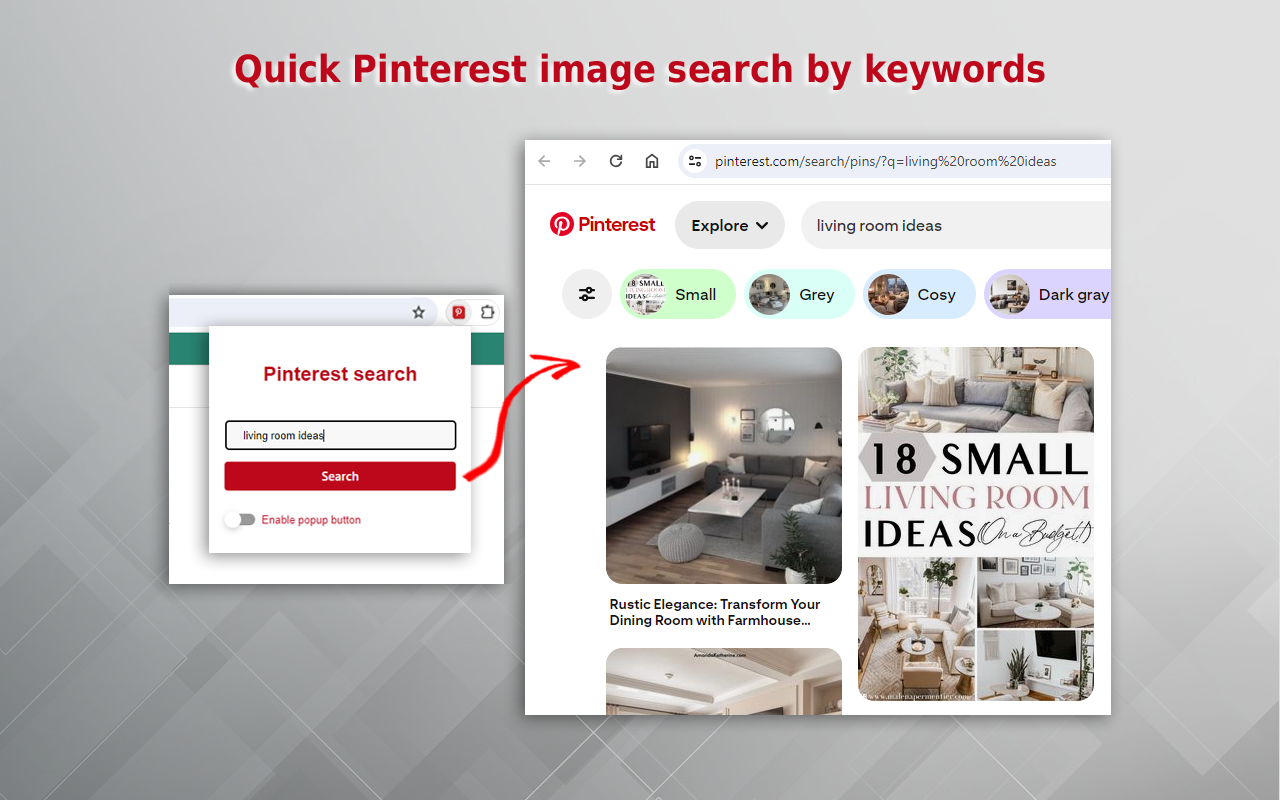The width and height of the screenshot is (1280, 800).
Task: Open the Explore dropdown
Action: pos(729,224)
